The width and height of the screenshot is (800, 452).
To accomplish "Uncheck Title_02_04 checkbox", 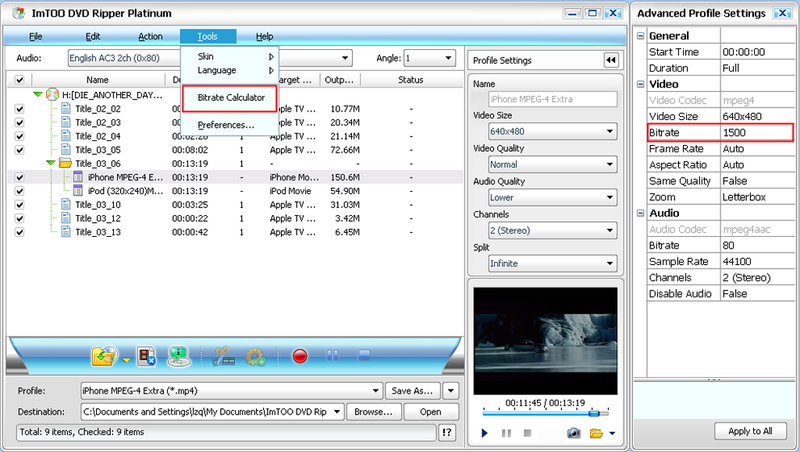I will click(19, 136).
